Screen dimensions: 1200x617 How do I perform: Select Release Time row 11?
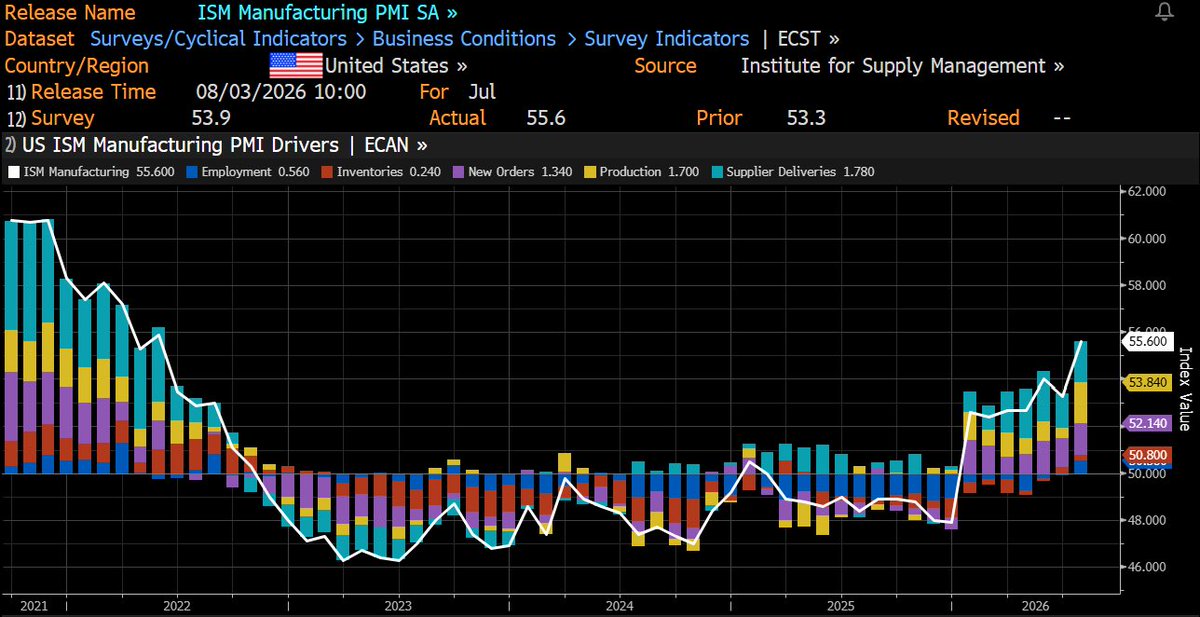coord(82,92)
